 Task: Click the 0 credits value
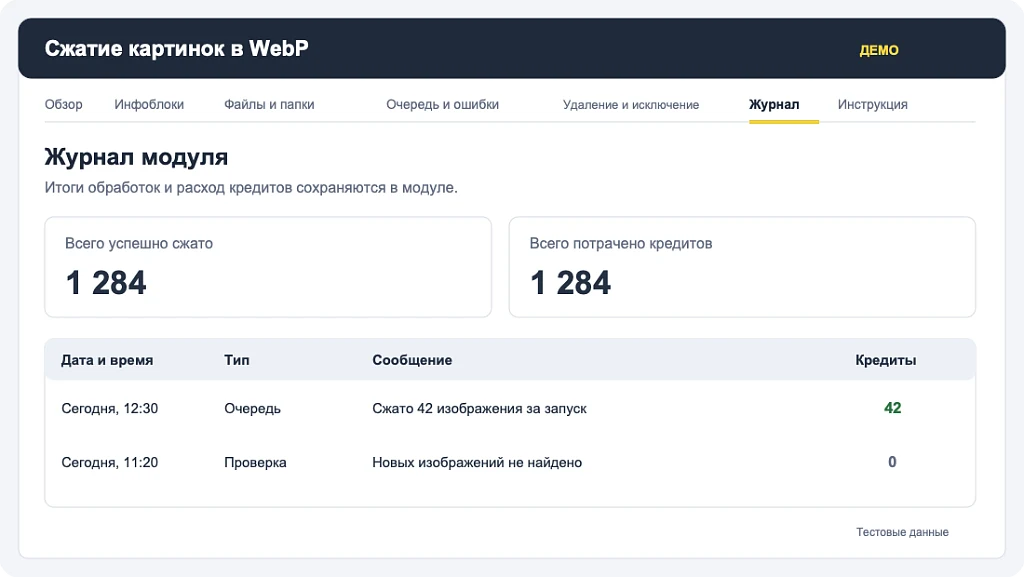click(892, 462)
